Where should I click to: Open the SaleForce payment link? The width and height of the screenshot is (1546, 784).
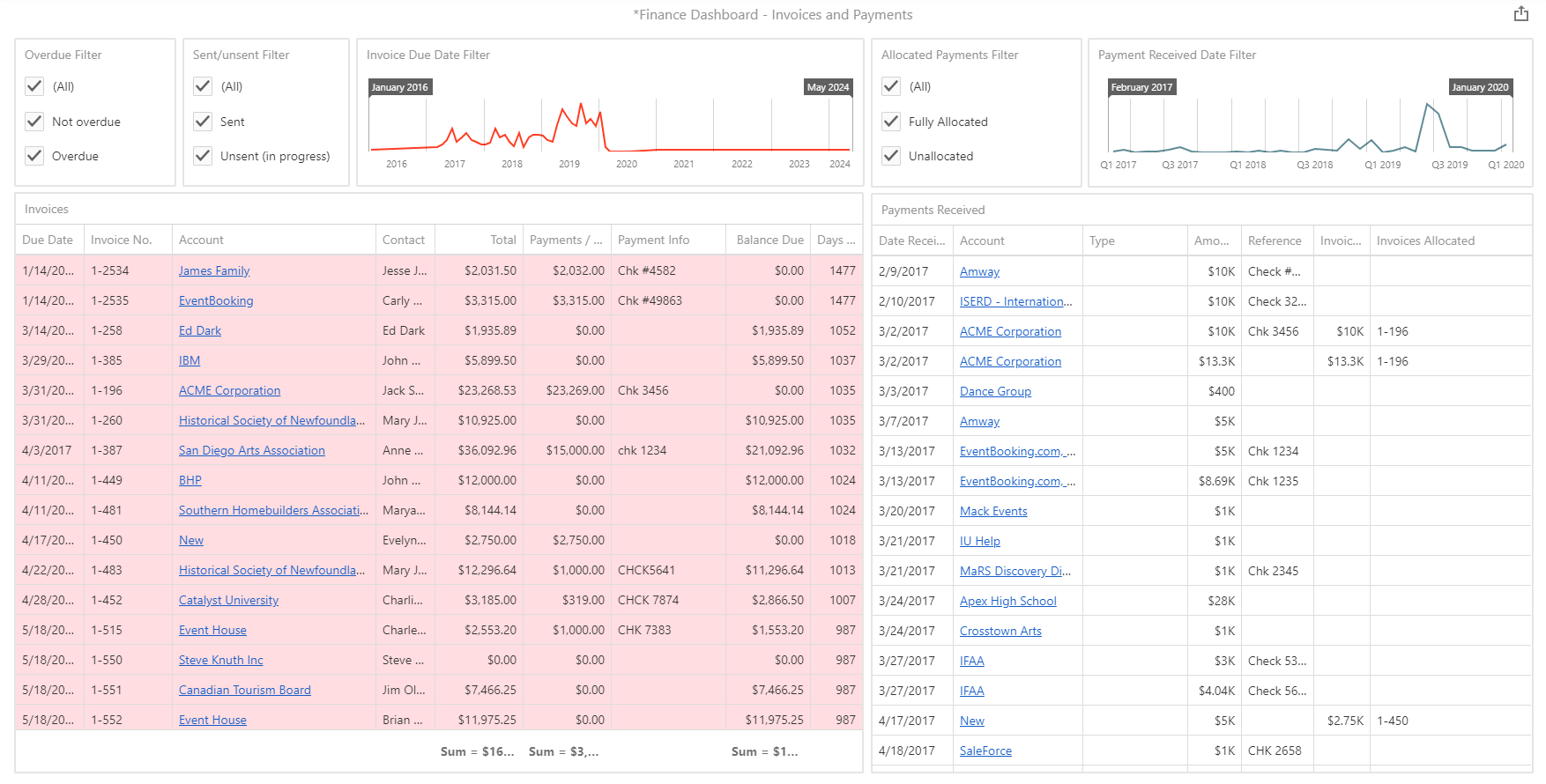[x=985, y=751]
